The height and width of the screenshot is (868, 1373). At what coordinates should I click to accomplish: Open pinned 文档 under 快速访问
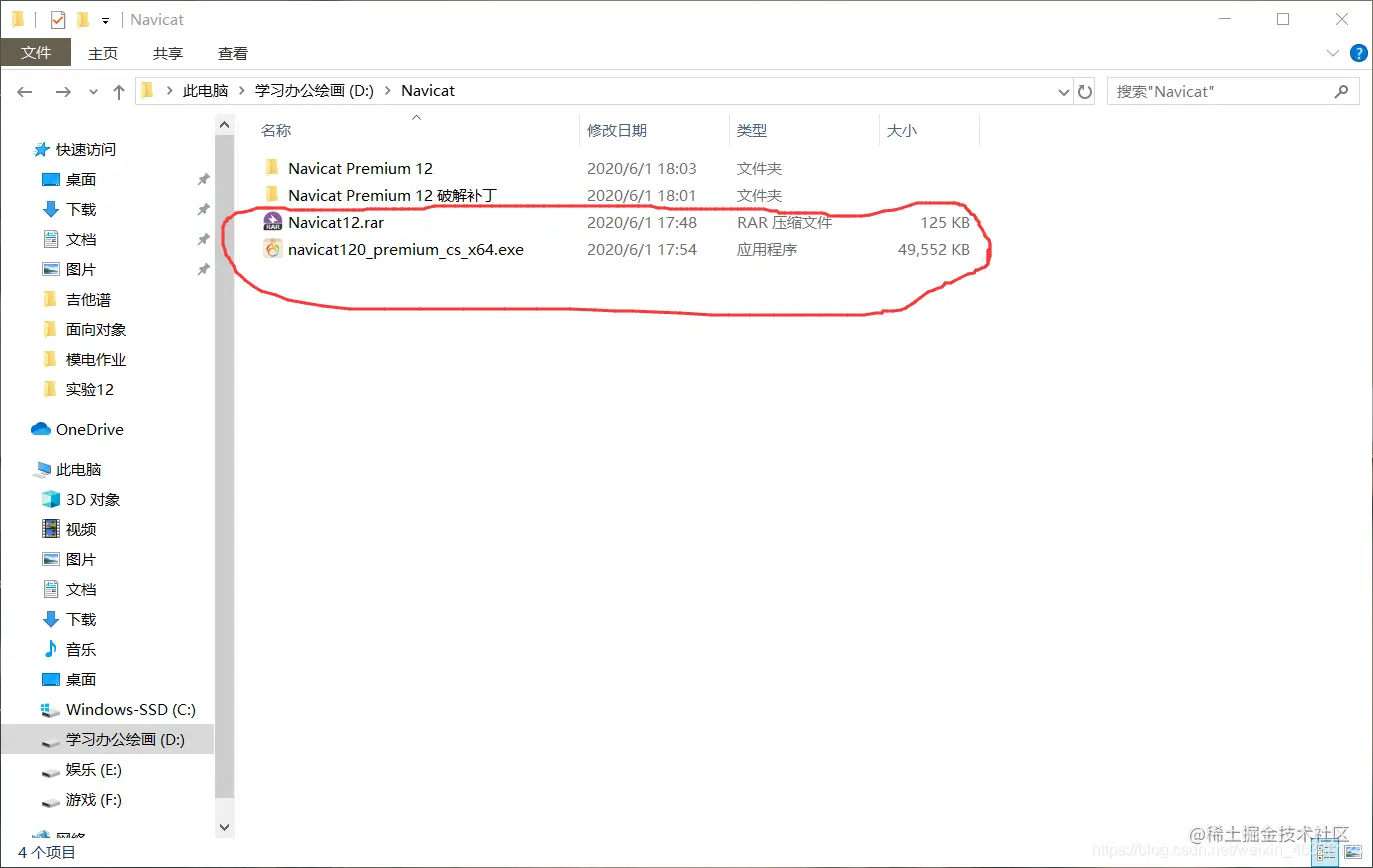[x=81, y=239]
